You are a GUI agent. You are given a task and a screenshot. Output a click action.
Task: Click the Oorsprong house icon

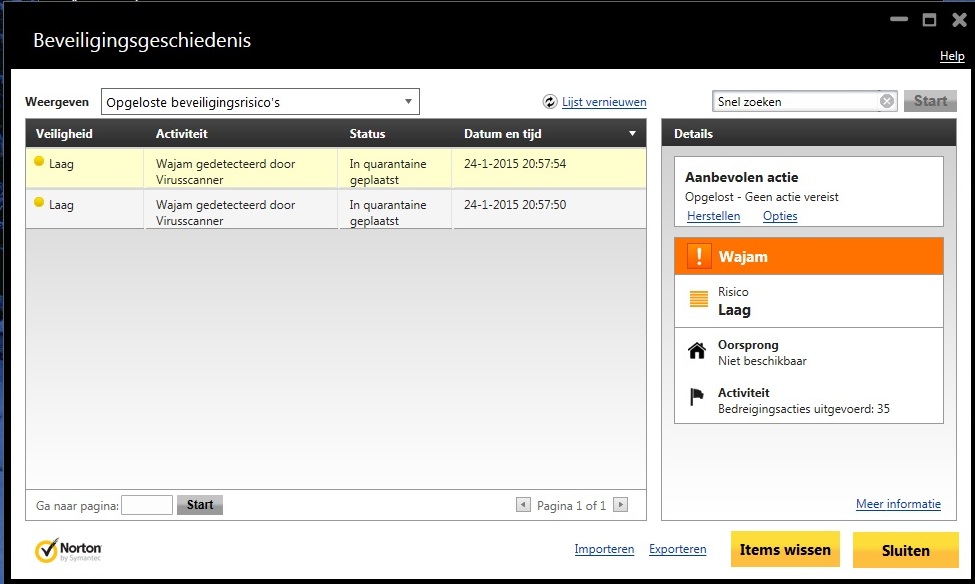point(696,351)
